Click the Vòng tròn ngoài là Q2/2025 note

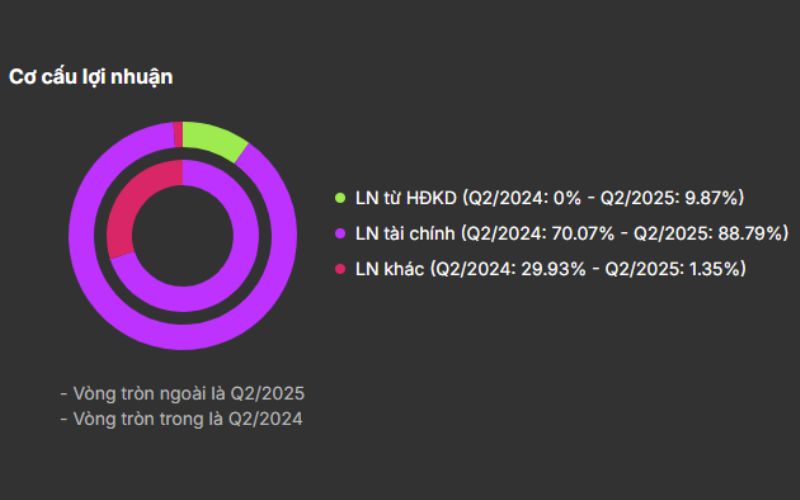[182, 392]
